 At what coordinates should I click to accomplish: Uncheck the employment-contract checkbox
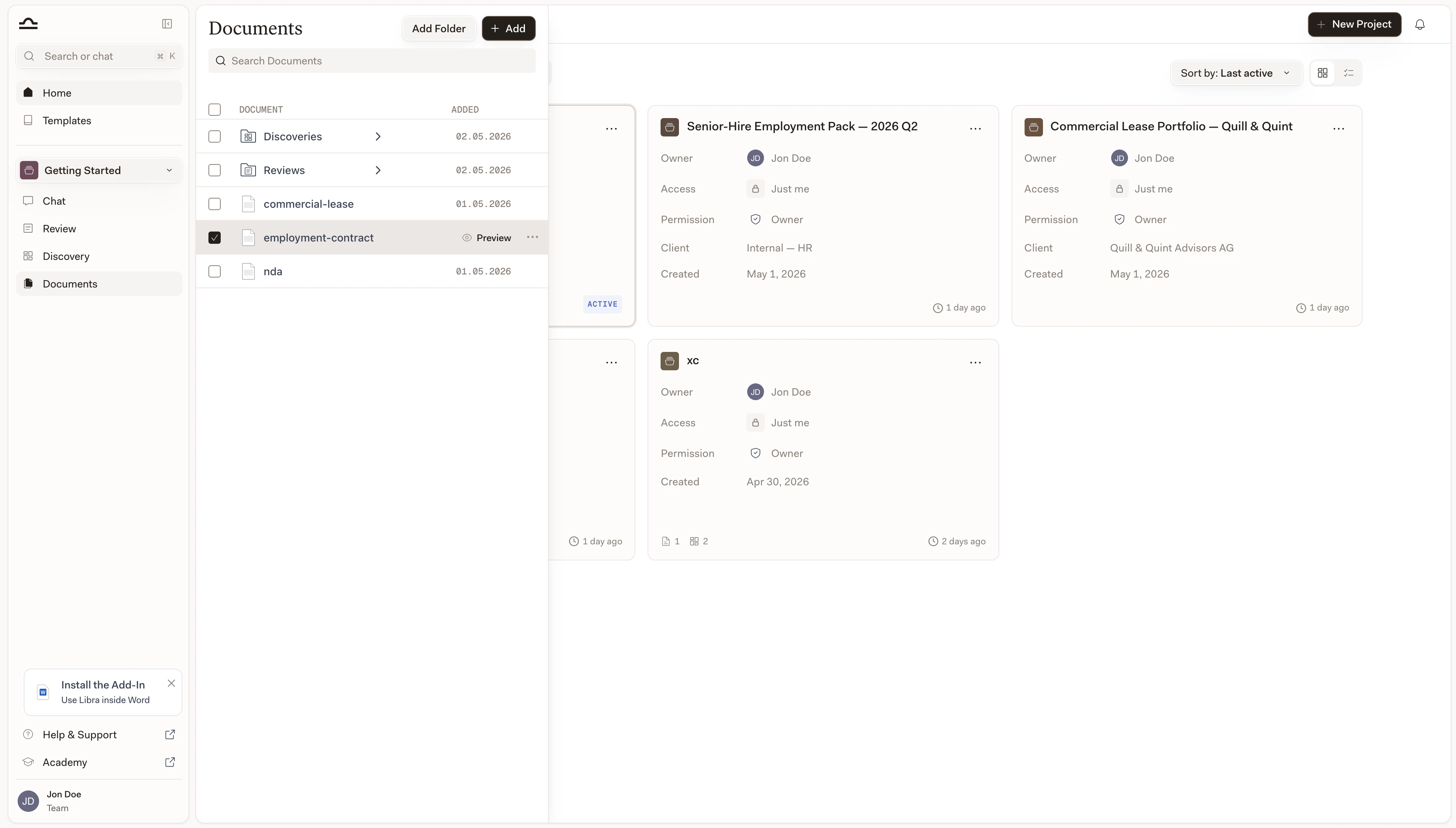tap(214, 238)
